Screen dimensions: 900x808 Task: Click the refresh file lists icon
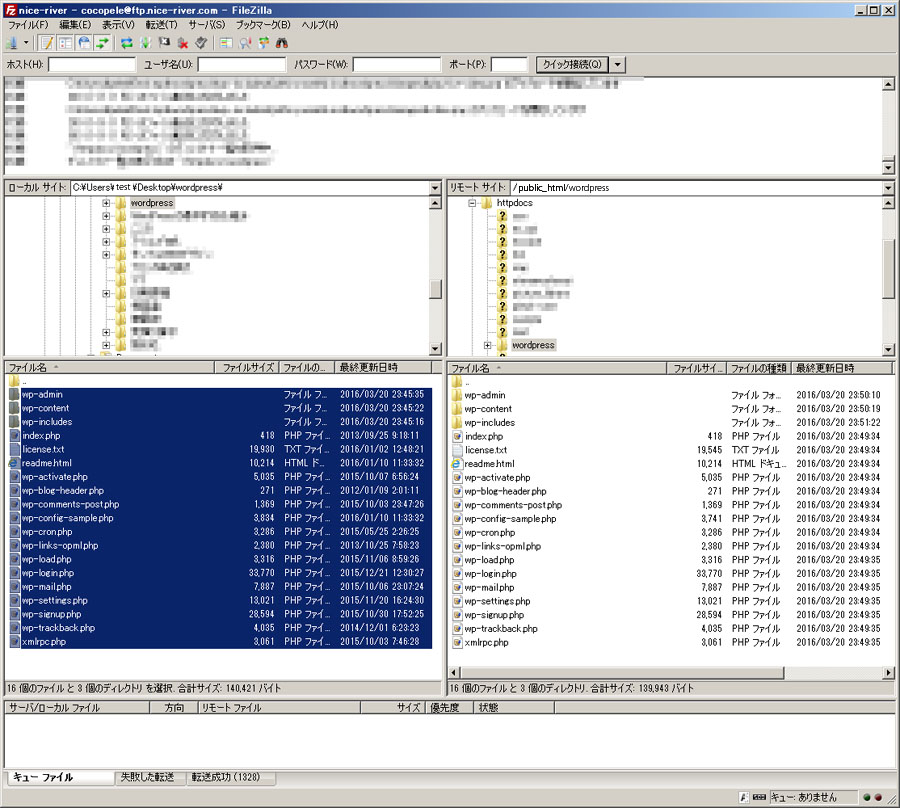(x=127, y=43)
